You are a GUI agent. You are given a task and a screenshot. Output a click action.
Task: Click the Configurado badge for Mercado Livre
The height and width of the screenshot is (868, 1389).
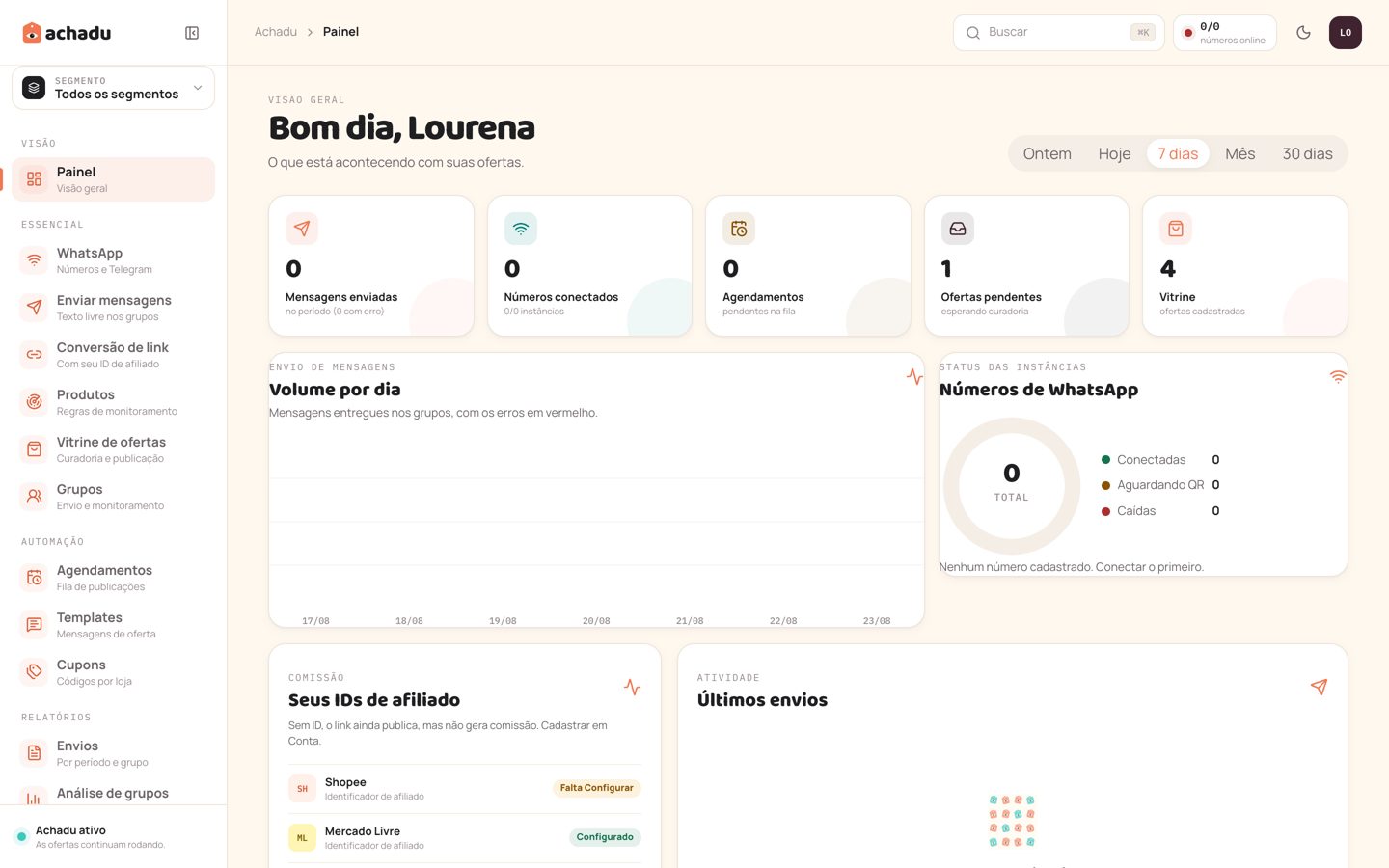[x=605, y=837]
